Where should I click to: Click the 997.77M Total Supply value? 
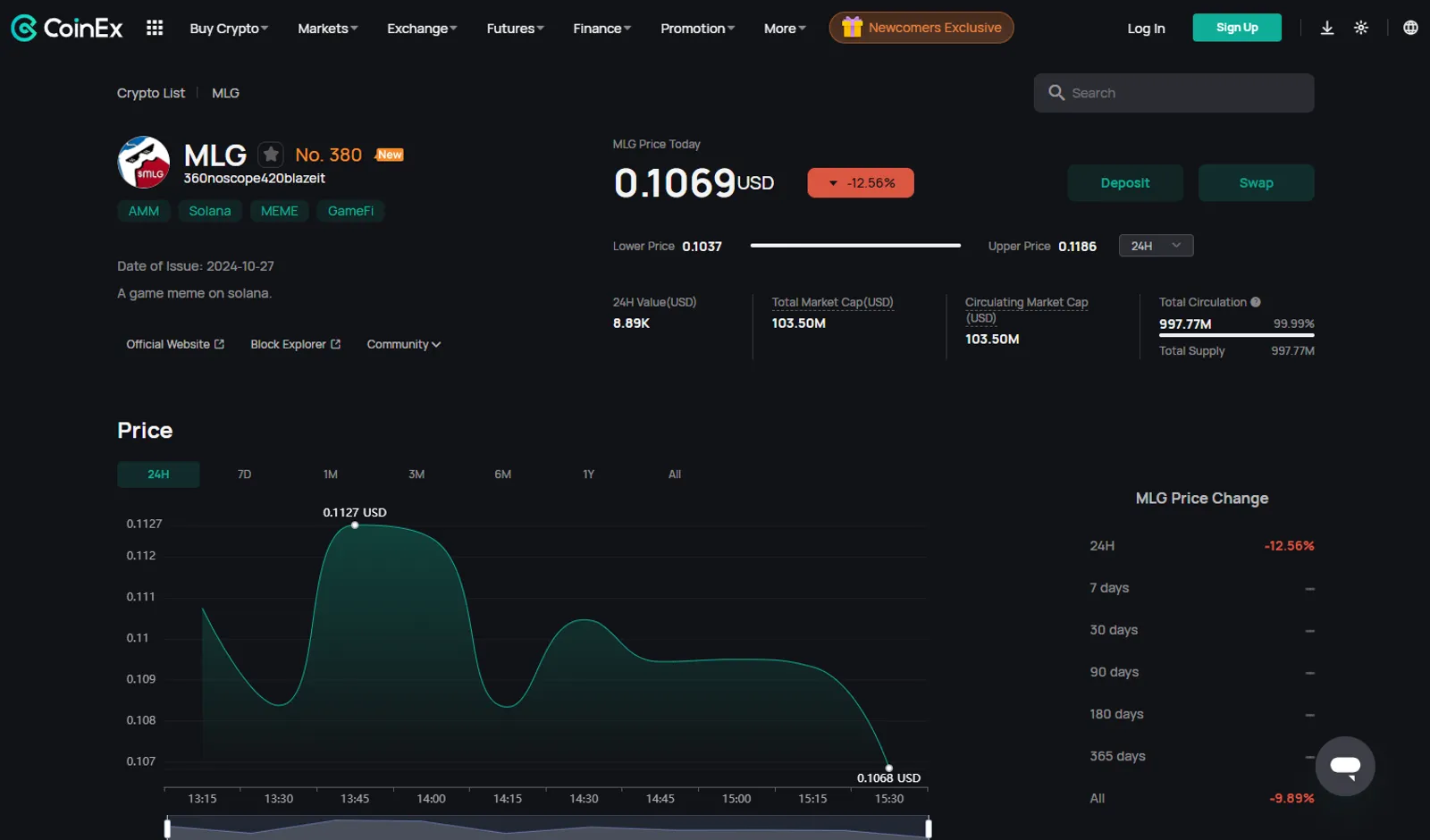1292,351
